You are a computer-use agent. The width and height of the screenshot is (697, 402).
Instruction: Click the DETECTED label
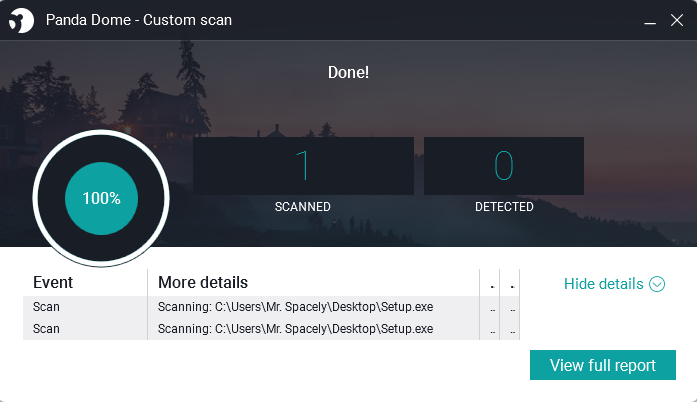coord(504,207)
